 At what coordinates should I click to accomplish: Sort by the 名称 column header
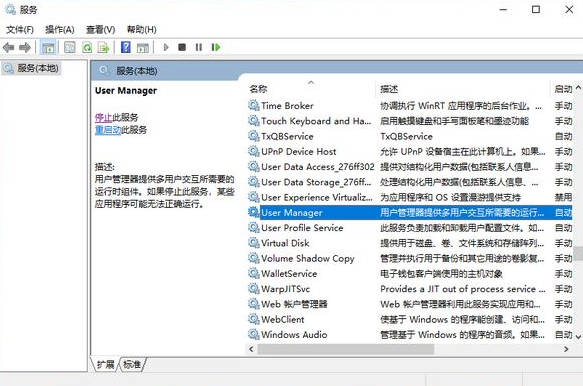click(258, 89)
